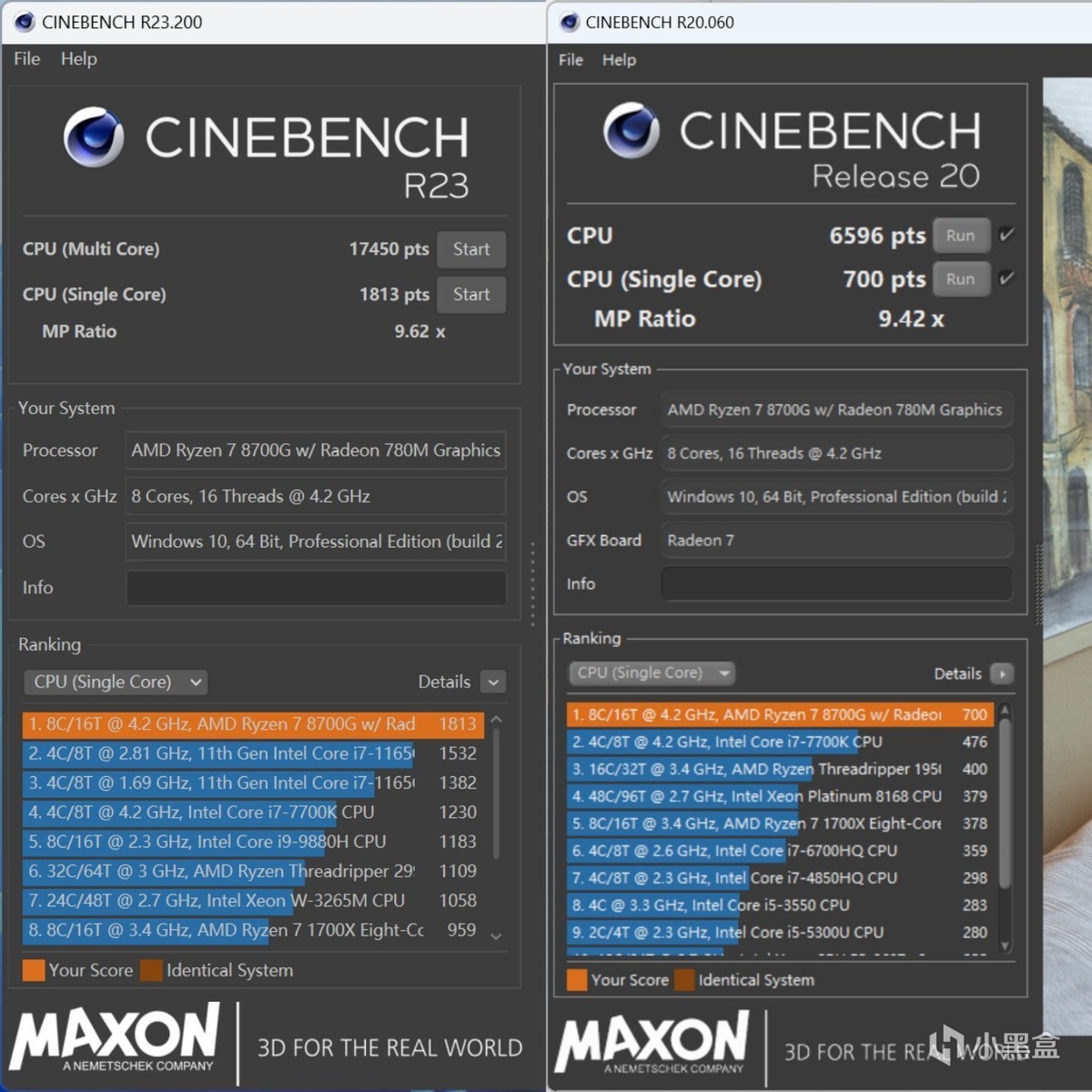Click the Cores x GHz field in R23
The height and width of the screenshot is (1092, 1092).
point(316,496)
